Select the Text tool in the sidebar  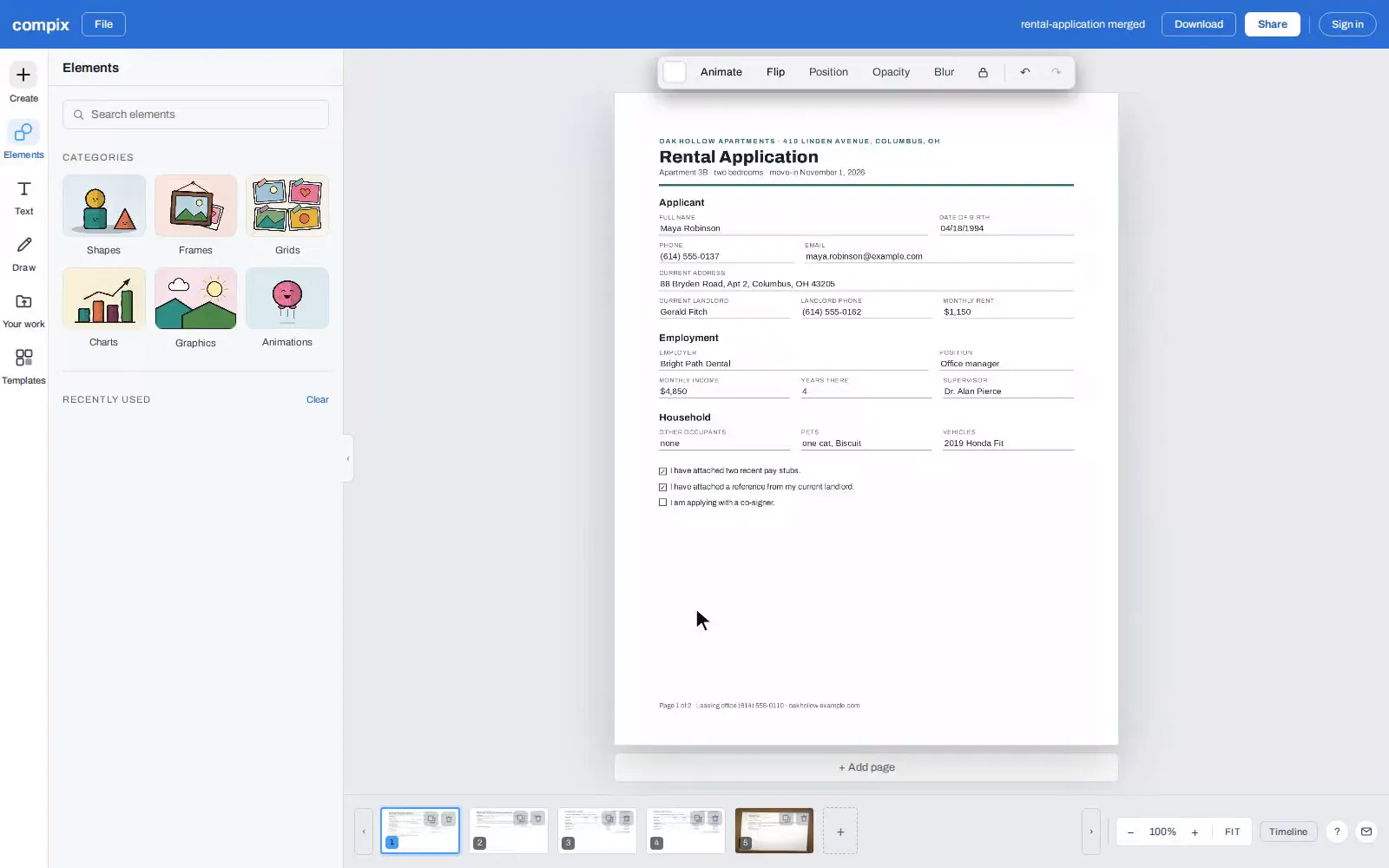pyautogui.click(x=23, y=198)
